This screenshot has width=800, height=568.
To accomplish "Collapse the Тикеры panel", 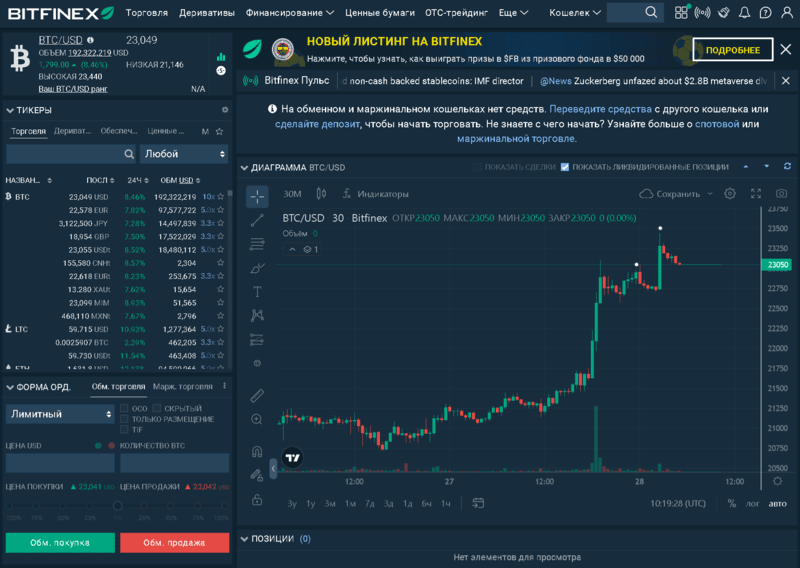I will tap(10, 110).
